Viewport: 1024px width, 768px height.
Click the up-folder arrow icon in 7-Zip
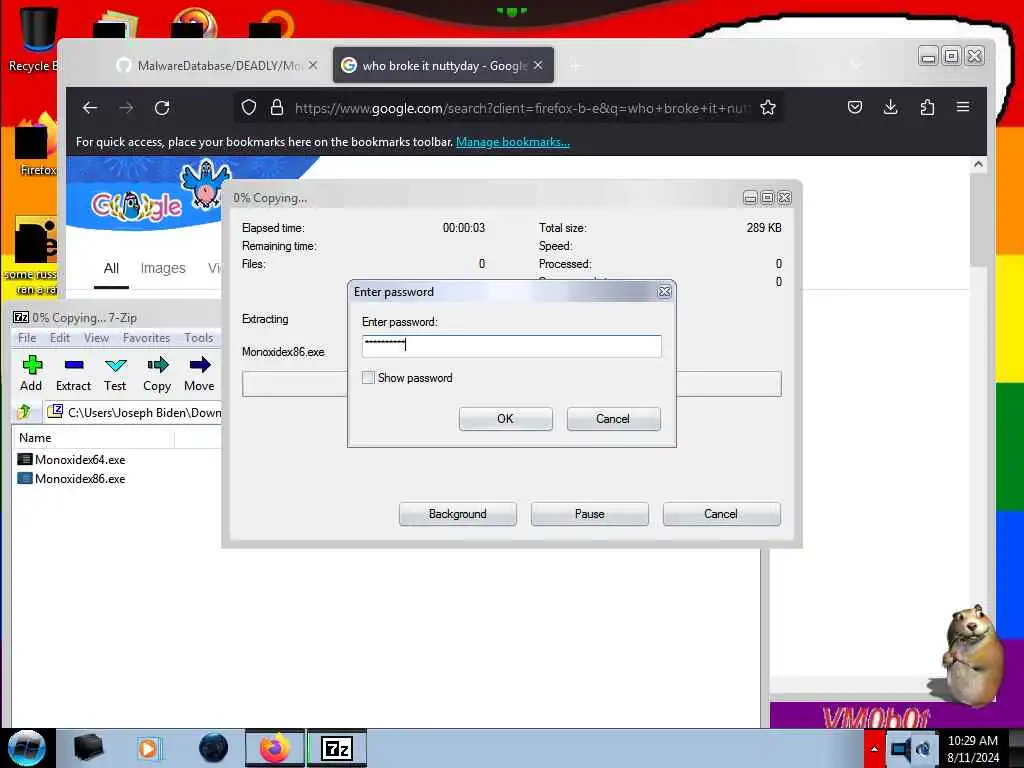click(x=25, y=412)
